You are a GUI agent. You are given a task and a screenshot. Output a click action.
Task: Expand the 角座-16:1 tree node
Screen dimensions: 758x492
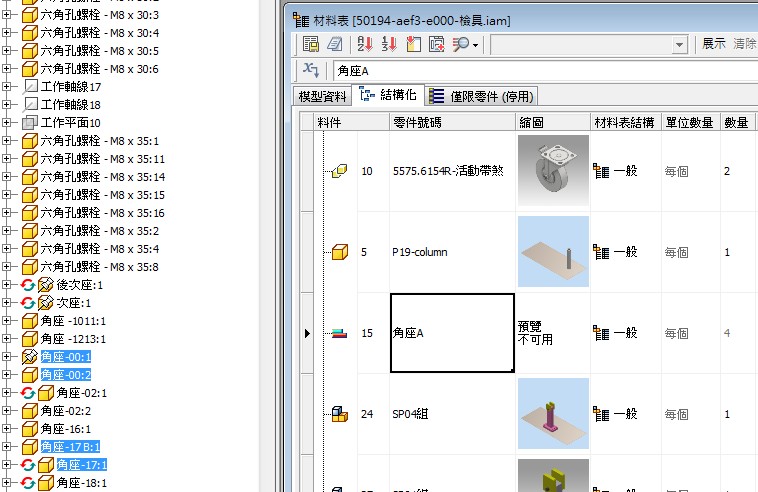tap(6, 429)
